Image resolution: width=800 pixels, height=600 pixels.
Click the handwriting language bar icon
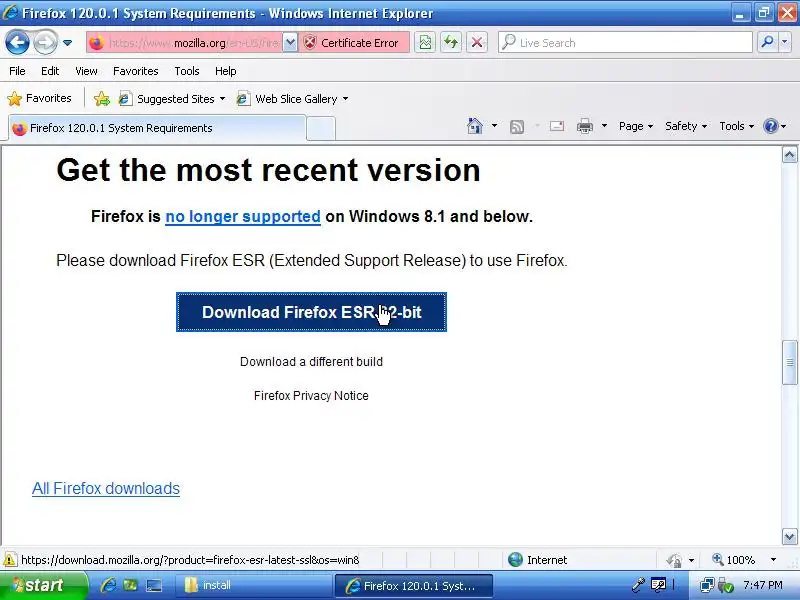pyautogui.click(x=658, y=585)
